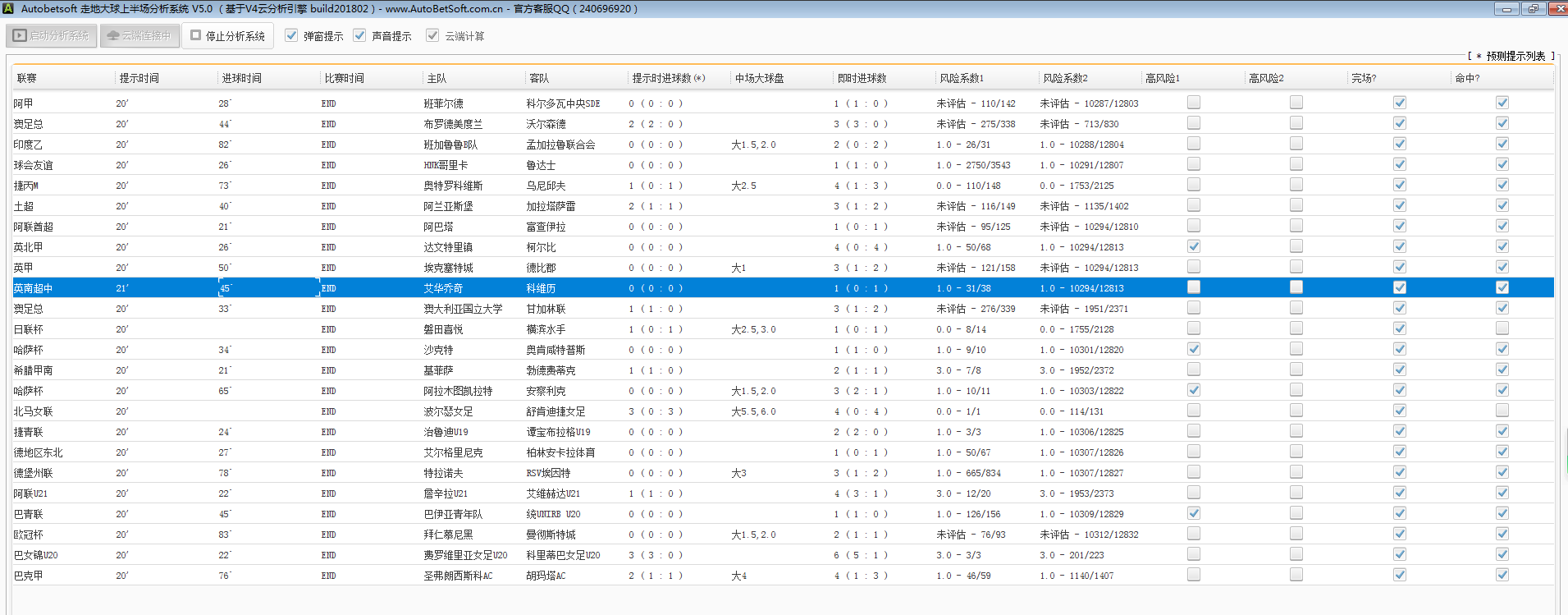
Task: Disable the 声音提示 checkbox
Action: coord(359,36)
